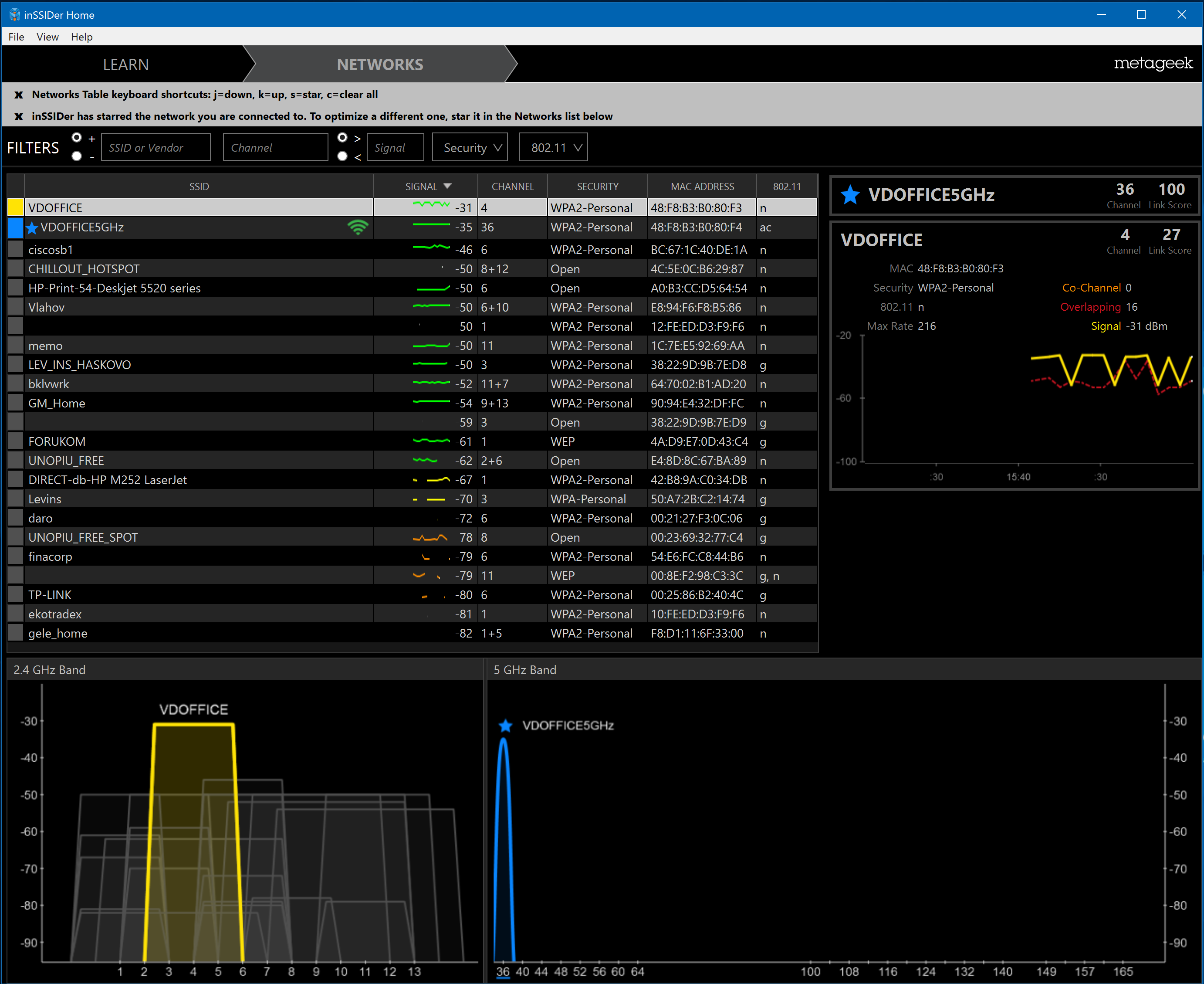Select the ekotradex network row
This screenshot has height=984, width=1204.
click(413, 614)
